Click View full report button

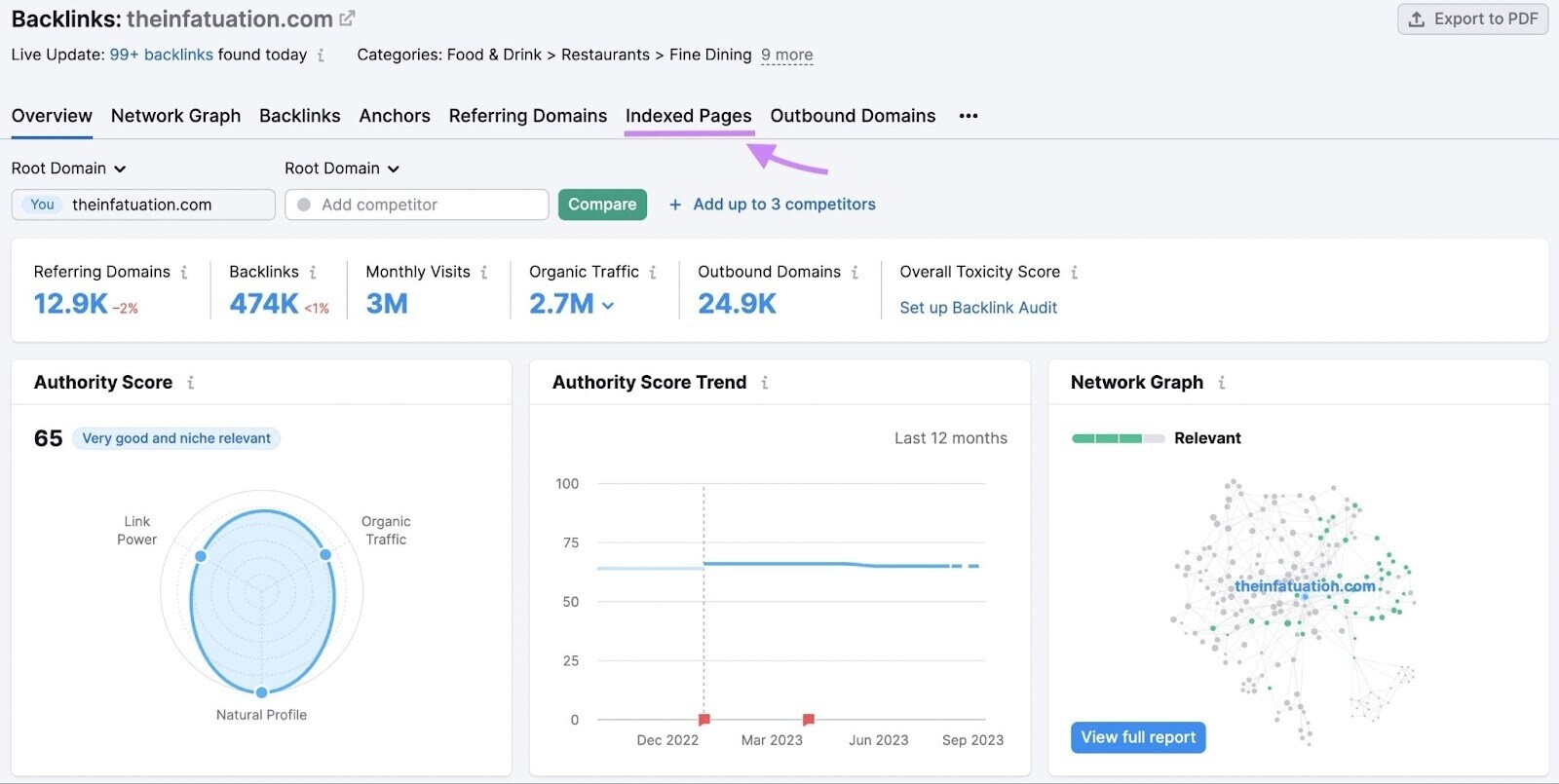click(x=1138, y=737)
